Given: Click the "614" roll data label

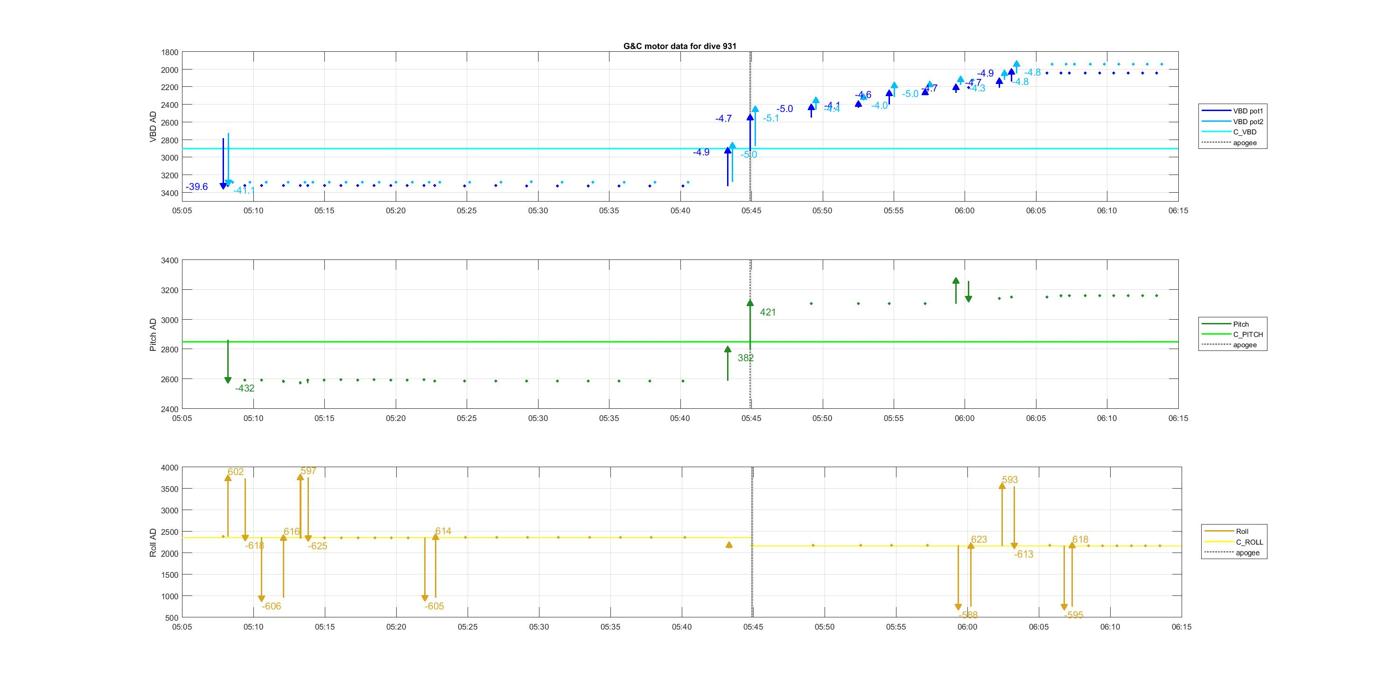Looking at the screenshot, I should pyautogui.click(x=443, y=531).
